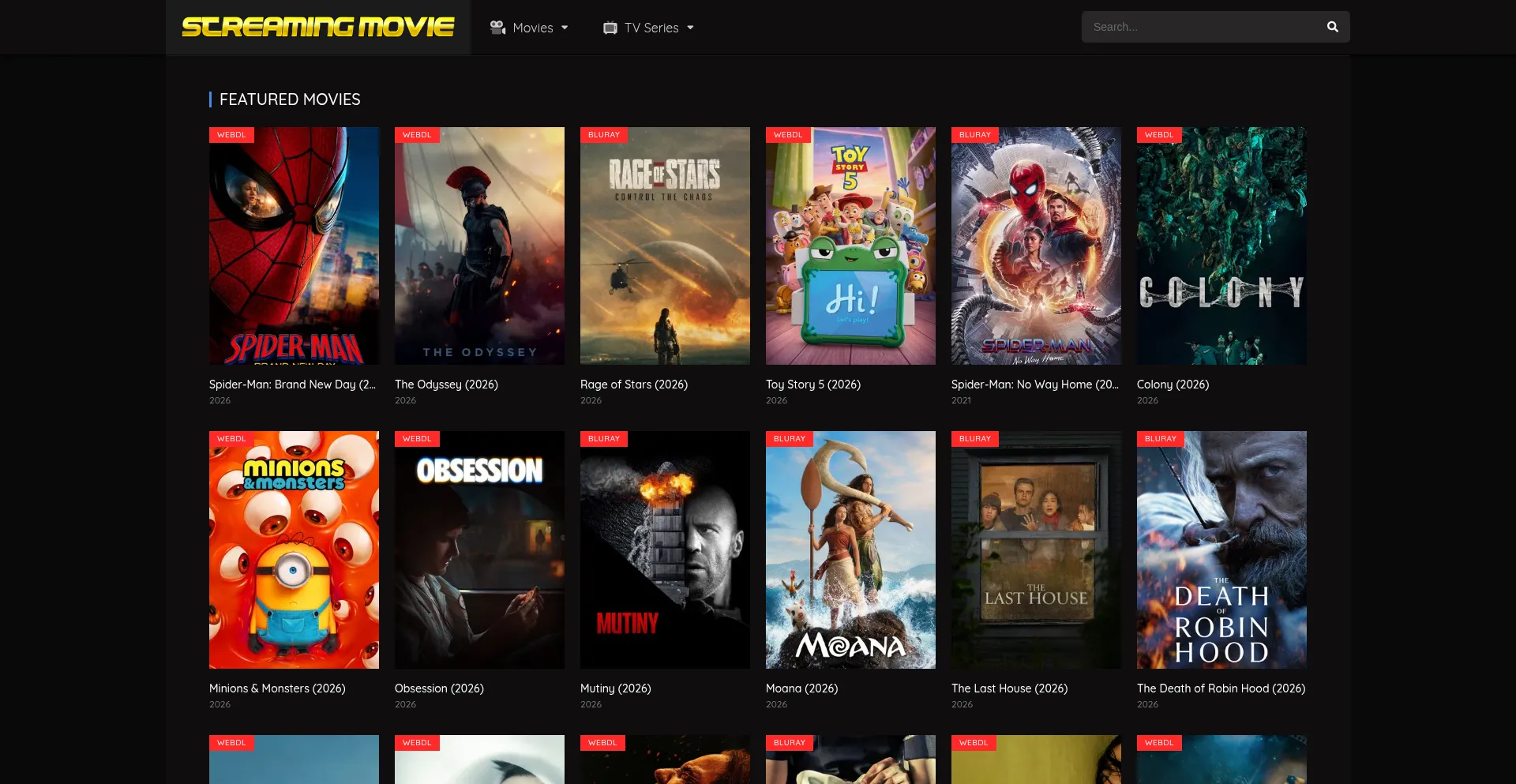
Task: Click the Mutiny (2026) title link
Action: pyautogui.click(x=616, y=688)
